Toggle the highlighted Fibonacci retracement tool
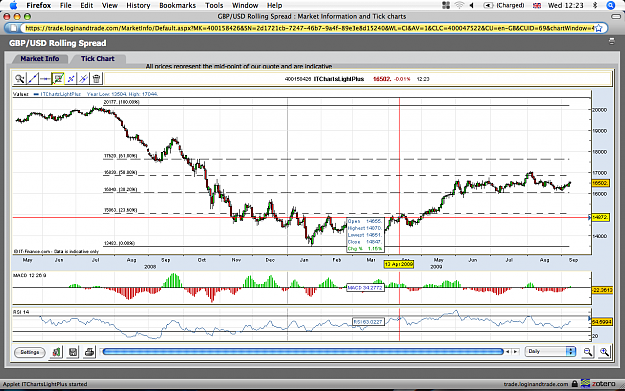 point(58,79)
